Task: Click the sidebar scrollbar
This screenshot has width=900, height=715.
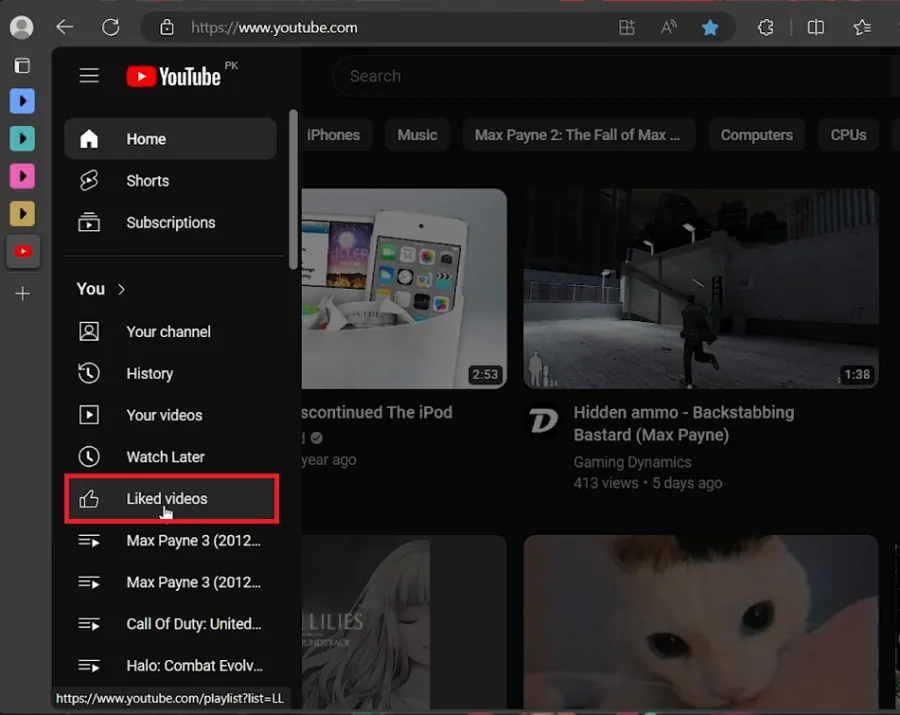Action: tap(293, 189)
